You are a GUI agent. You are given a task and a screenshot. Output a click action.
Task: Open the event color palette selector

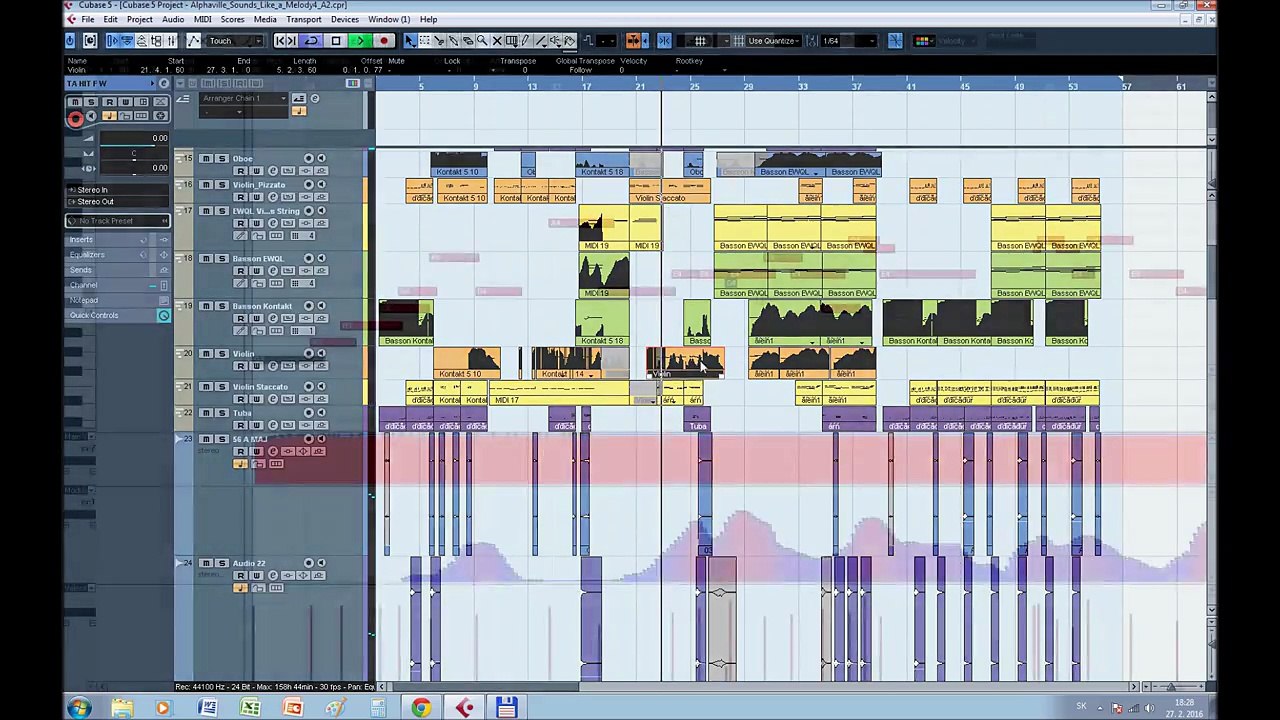(923, 41)
